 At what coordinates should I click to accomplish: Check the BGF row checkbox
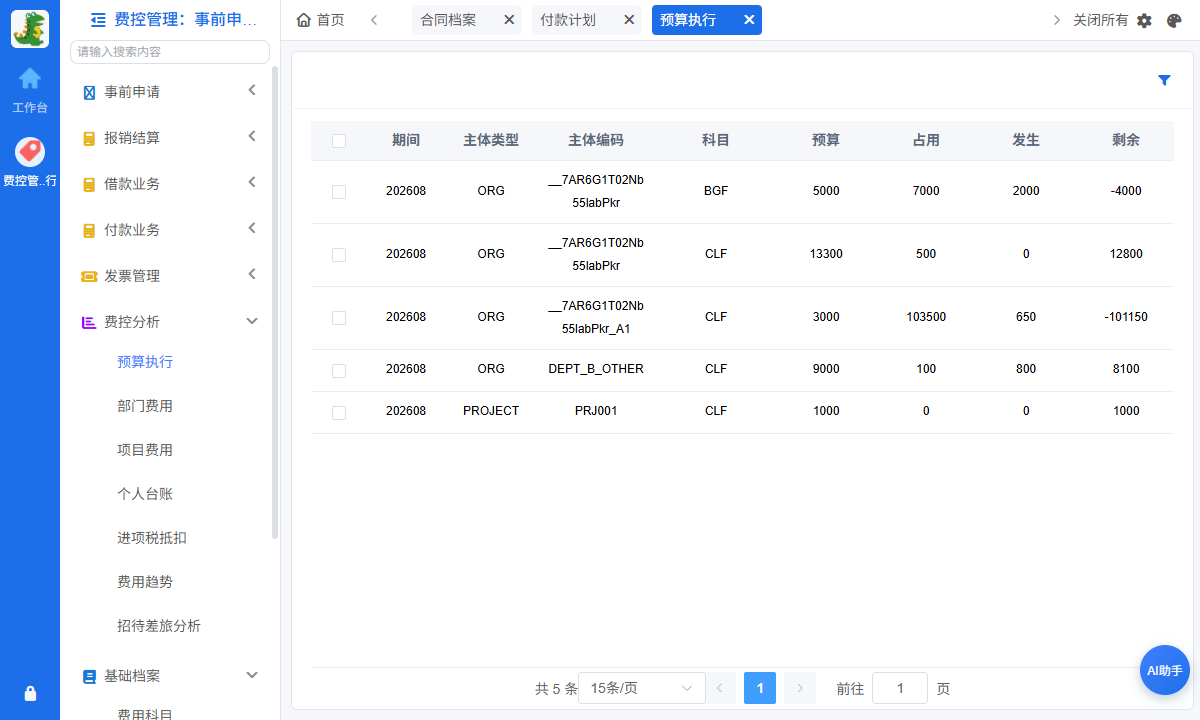(x=339, y=192)
